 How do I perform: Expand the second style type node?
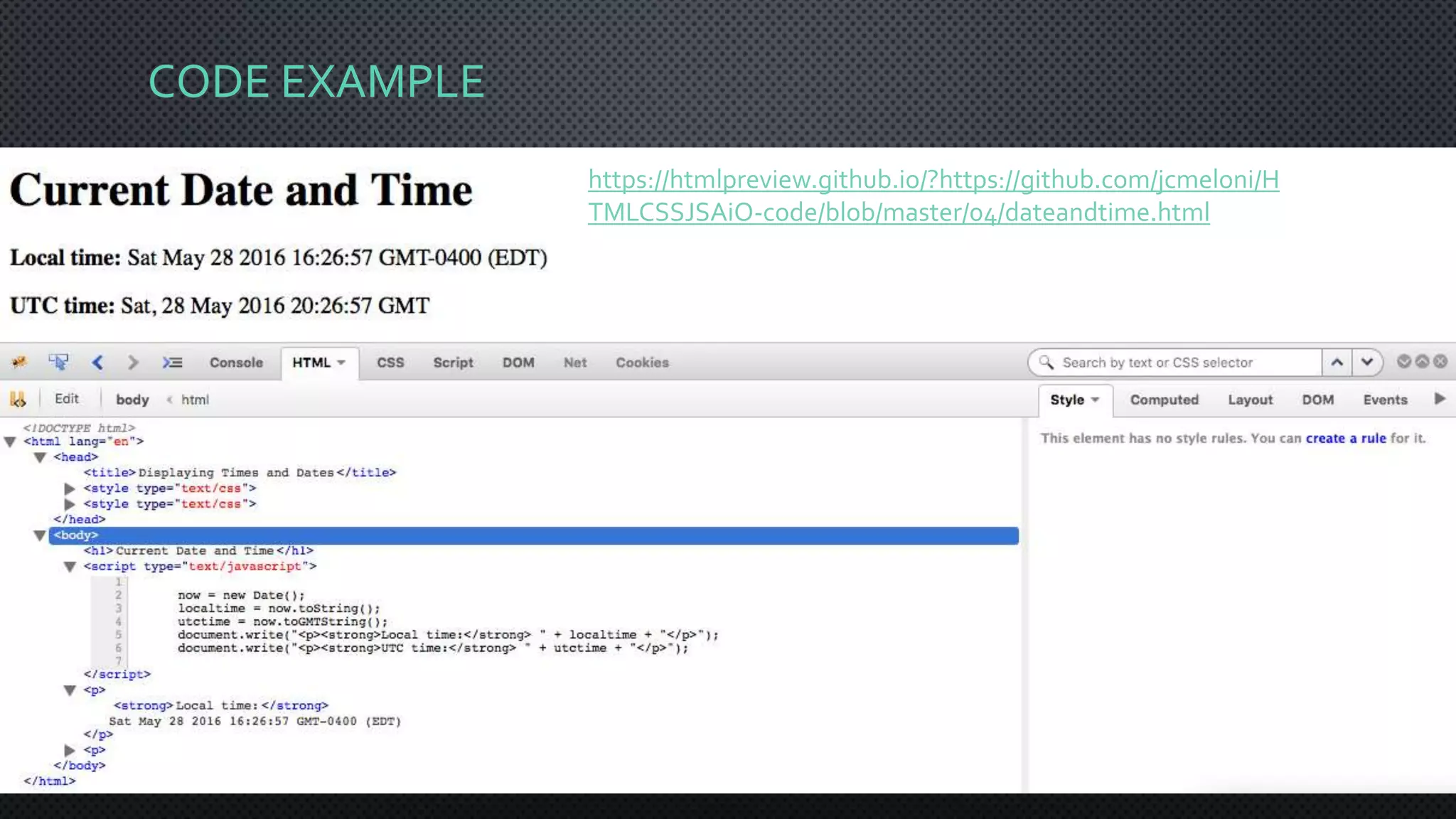pos(70,504)
